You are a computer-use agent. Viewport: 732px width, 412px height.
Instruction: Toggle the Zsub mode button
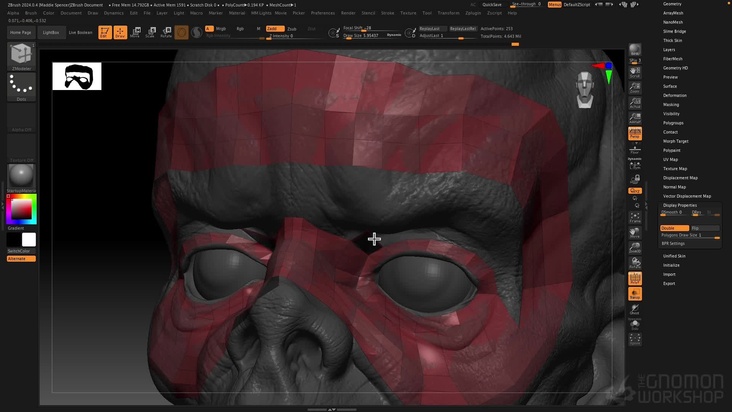292,29
